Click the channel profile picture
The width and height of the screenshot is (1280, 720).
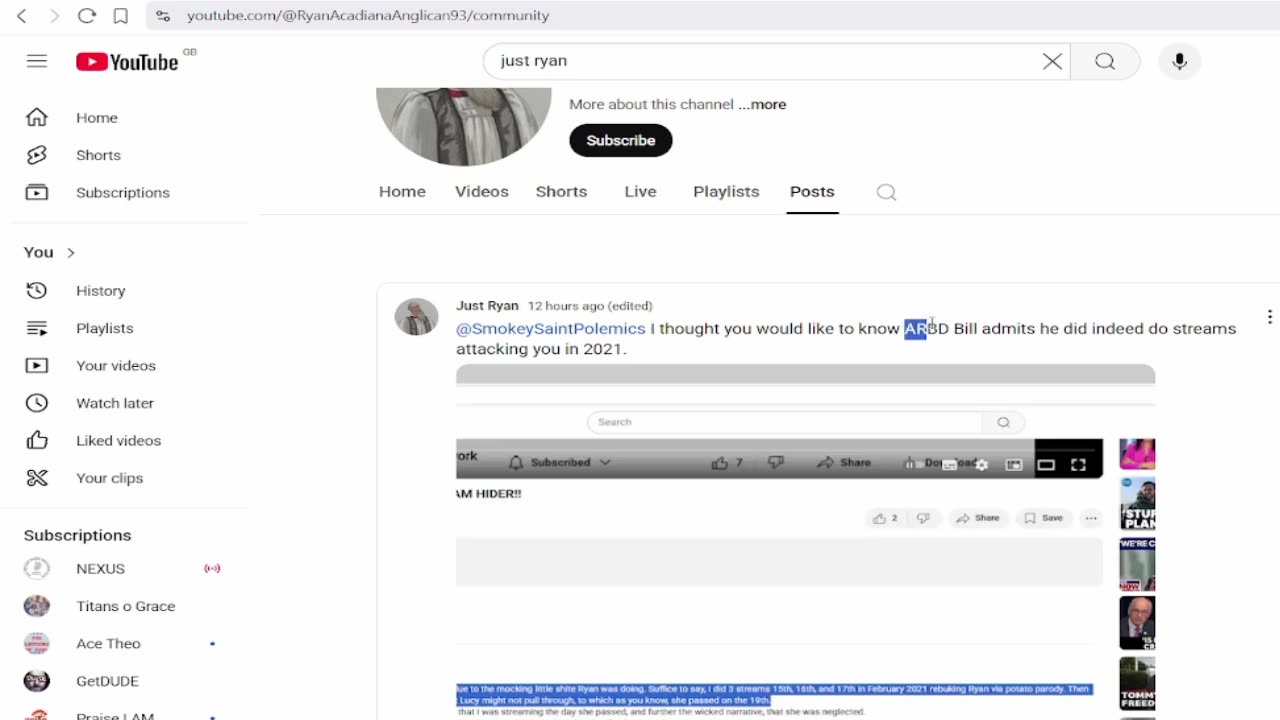463,125
